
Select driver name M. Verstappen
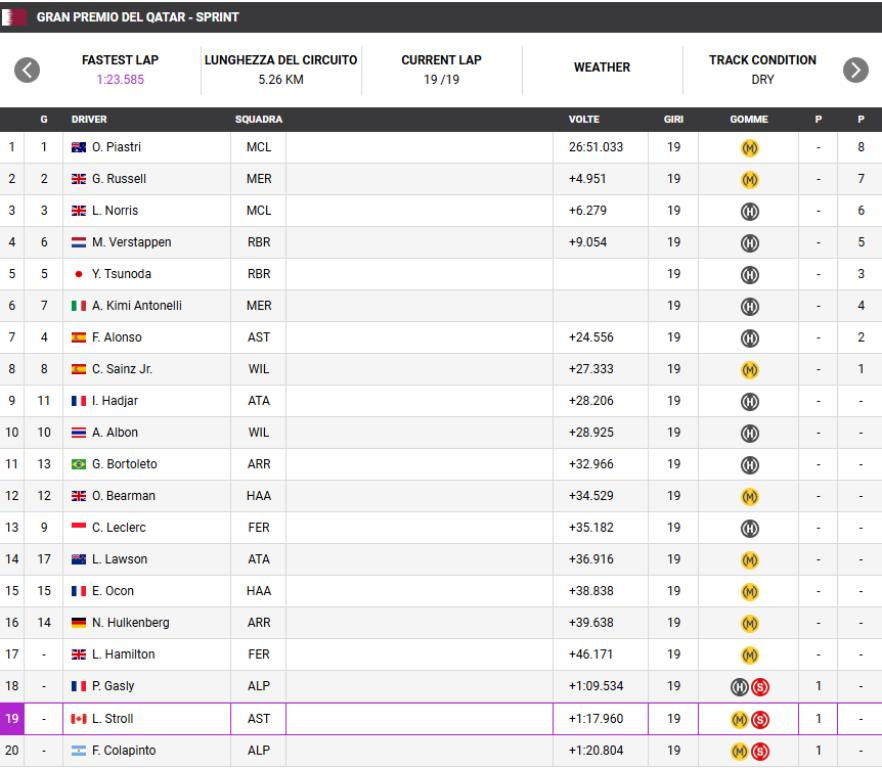click(x=132, y=242)
